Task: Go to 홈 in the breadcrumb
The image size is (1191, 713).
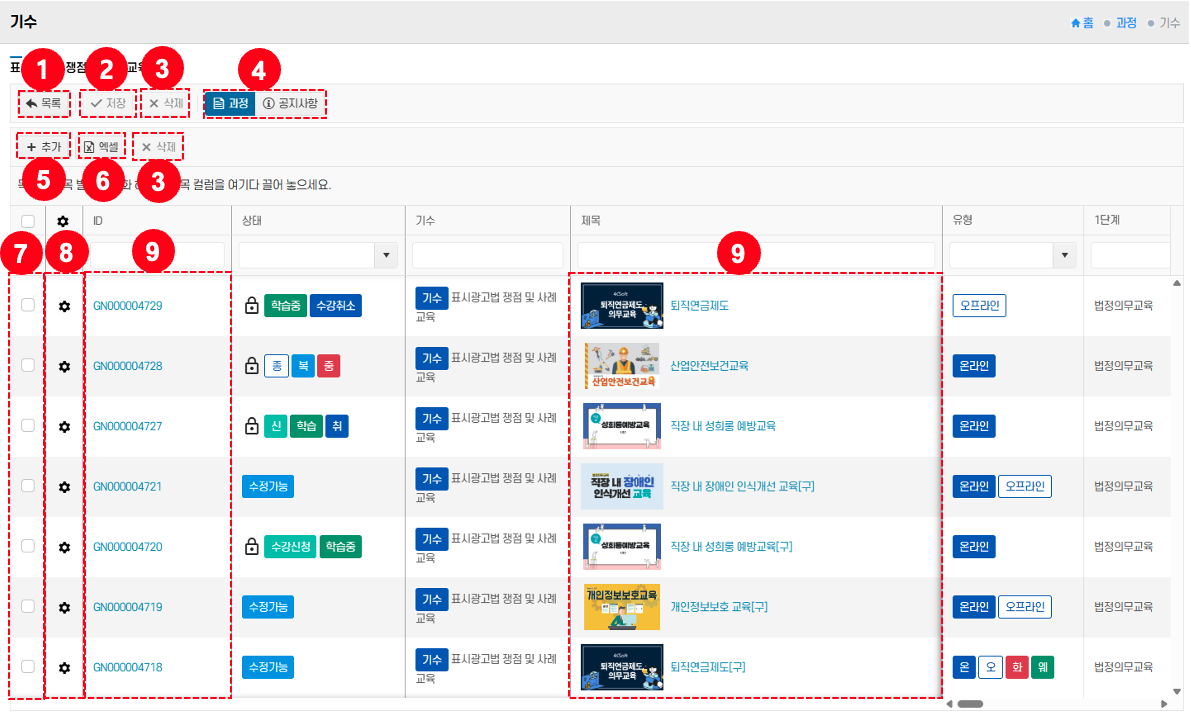Action: (1082, 22)
